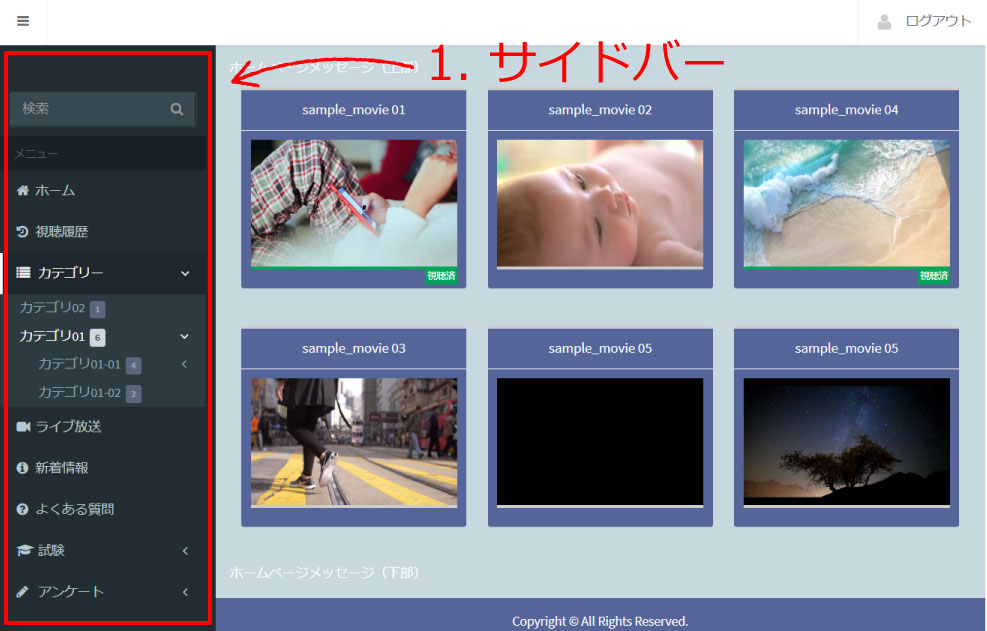Open the sample_movie 02 baby video thumbnail

(600, 204)
